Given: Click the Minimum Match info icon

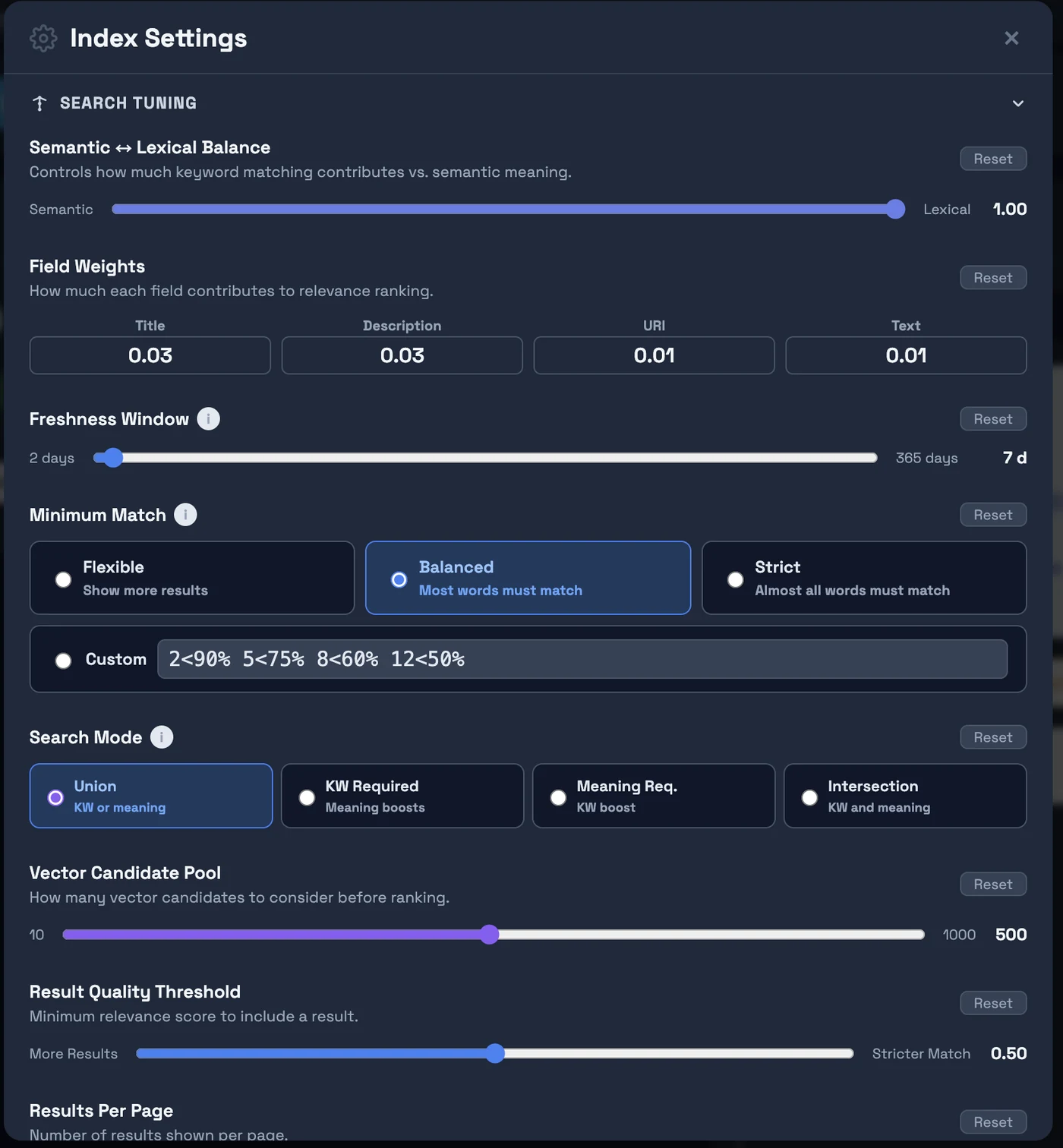Looking at the screenshot, I should point(185,514).
